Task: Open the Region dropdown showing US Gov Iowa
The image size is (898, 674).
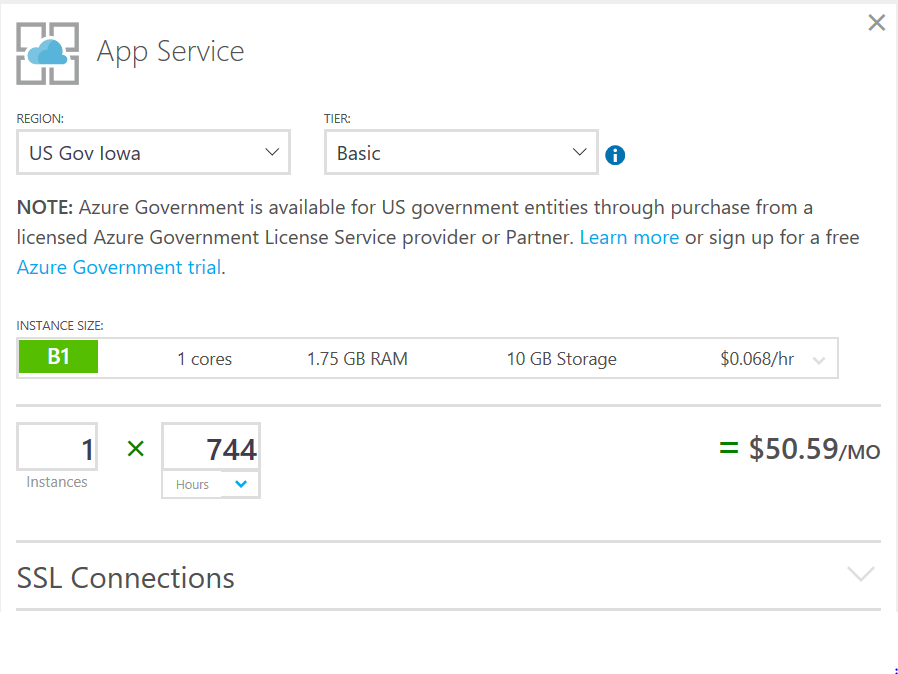Action: (153, 153)
